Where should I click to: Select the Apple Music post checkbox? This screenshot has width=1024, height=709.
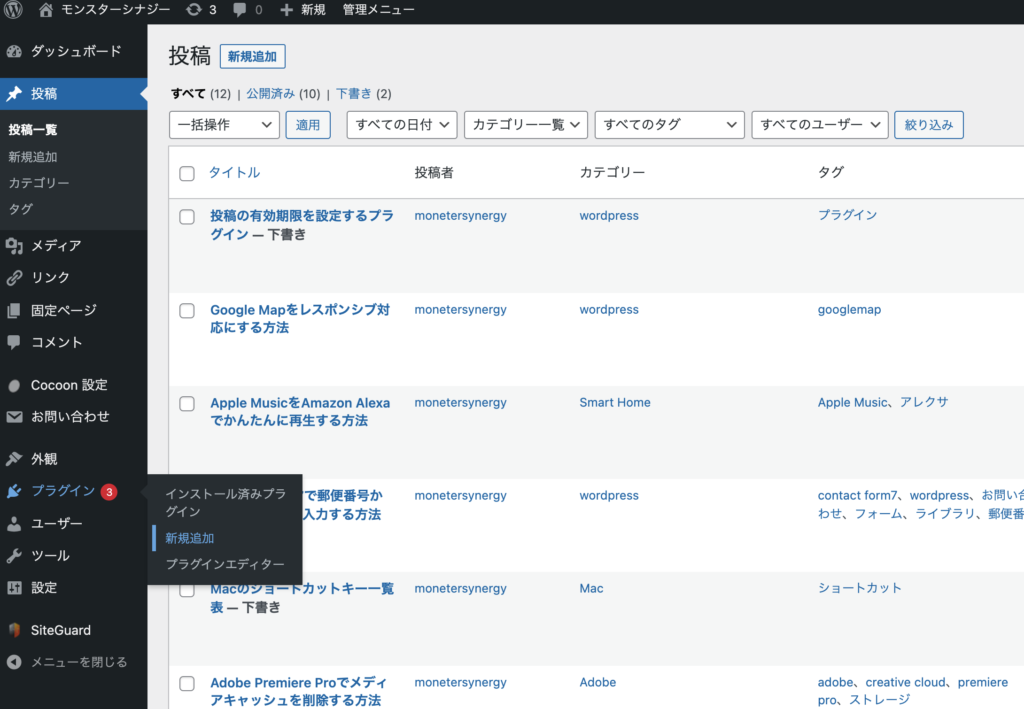[187, 404]
